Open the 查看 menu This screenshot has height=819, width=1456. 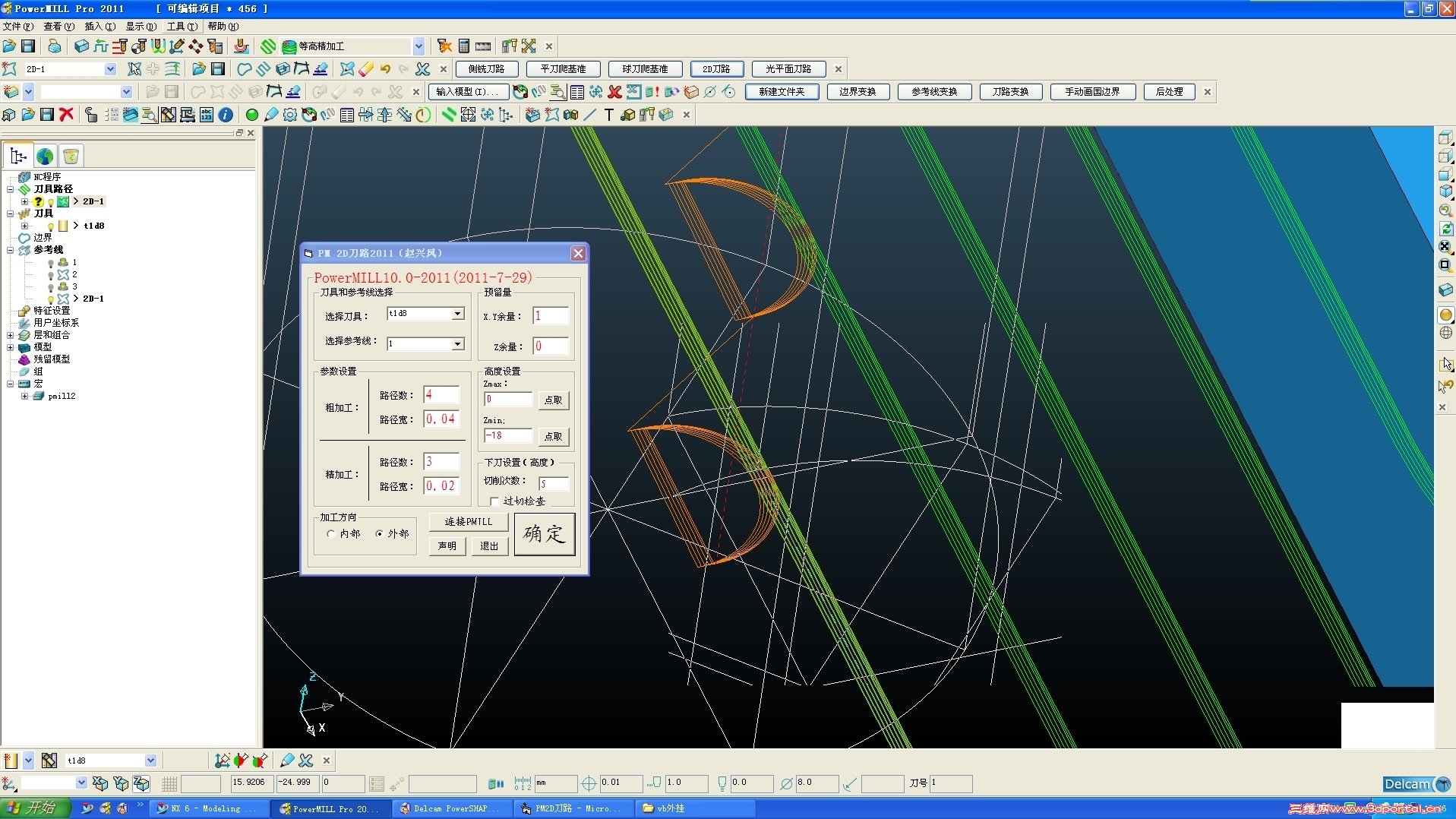tap(58, 27)
